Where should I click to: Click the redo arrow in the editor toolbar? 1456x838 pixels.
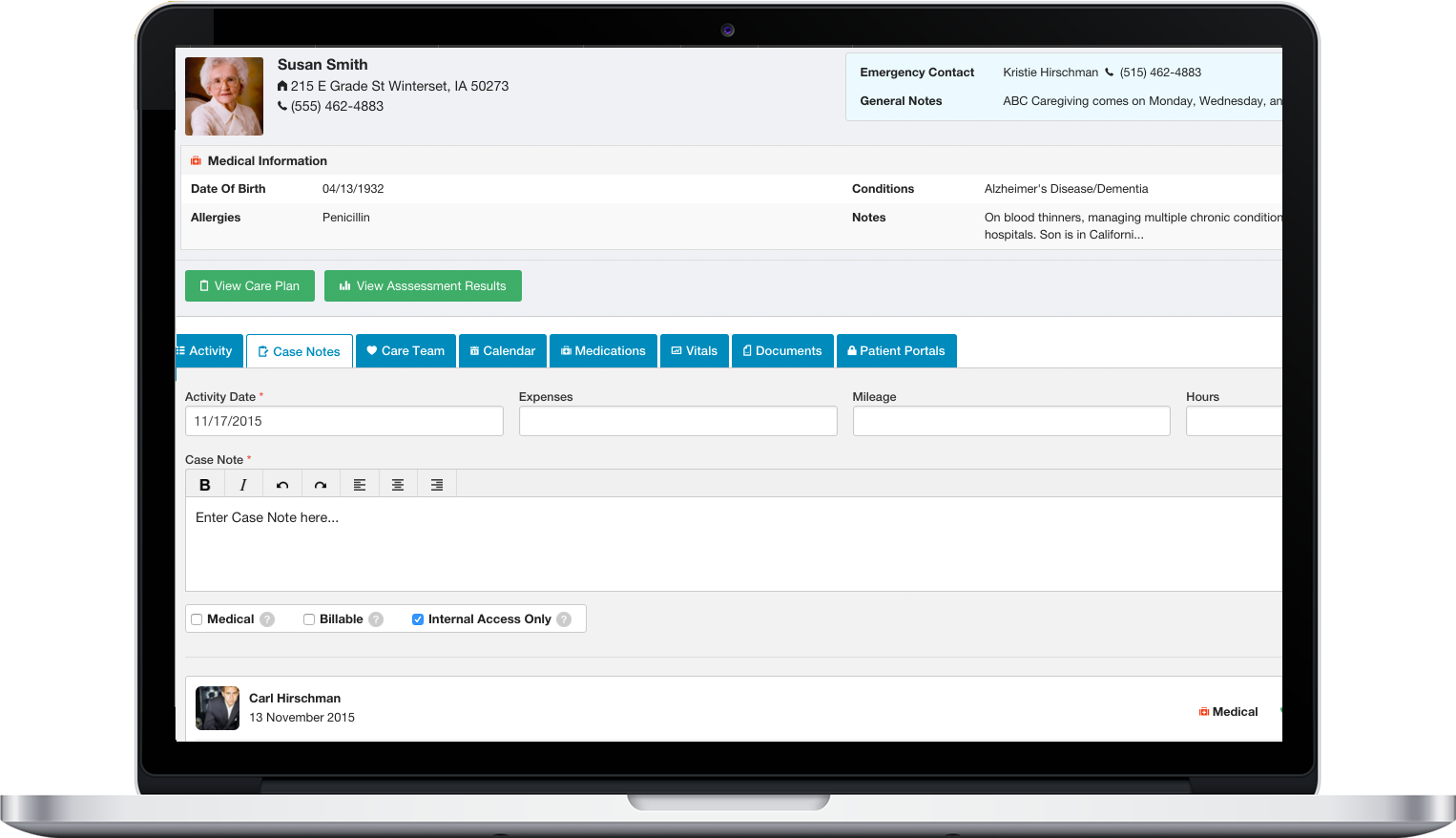click(x=321, y=485)
